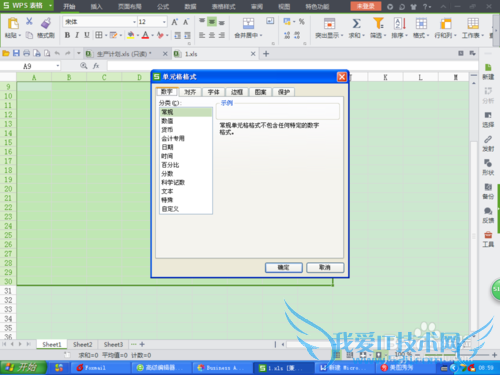Viewport: 500px width, 375px height.
Task: Select 日期 in the category list
Action: (185, 147)
